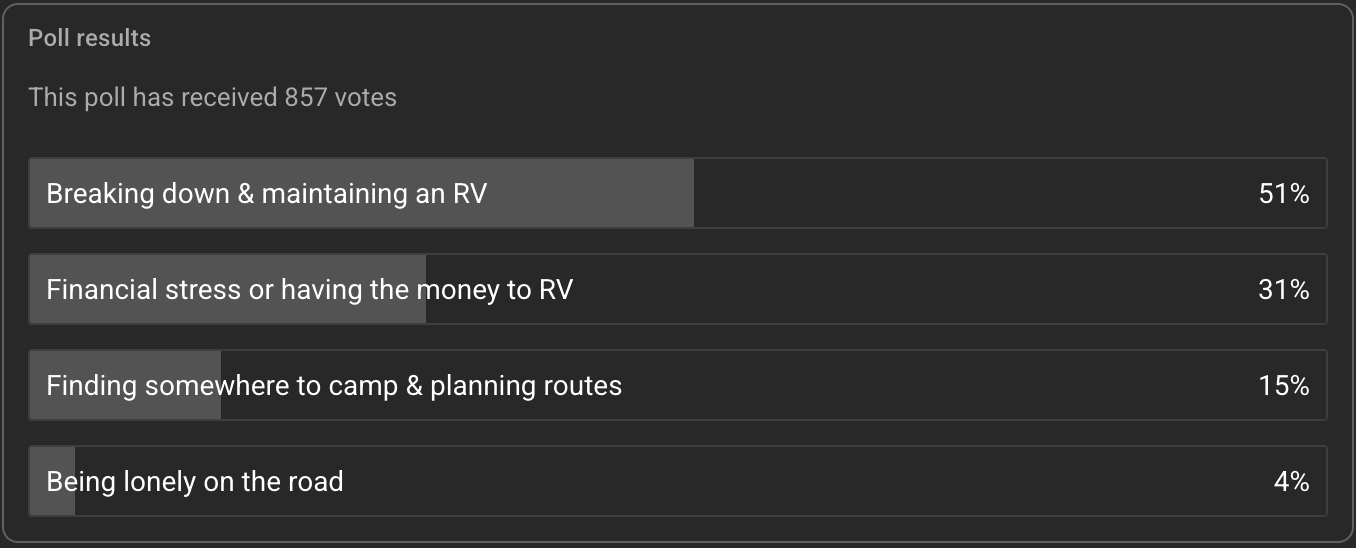
Task: Click the 15% result label
Action: [x=1283, y=385]
